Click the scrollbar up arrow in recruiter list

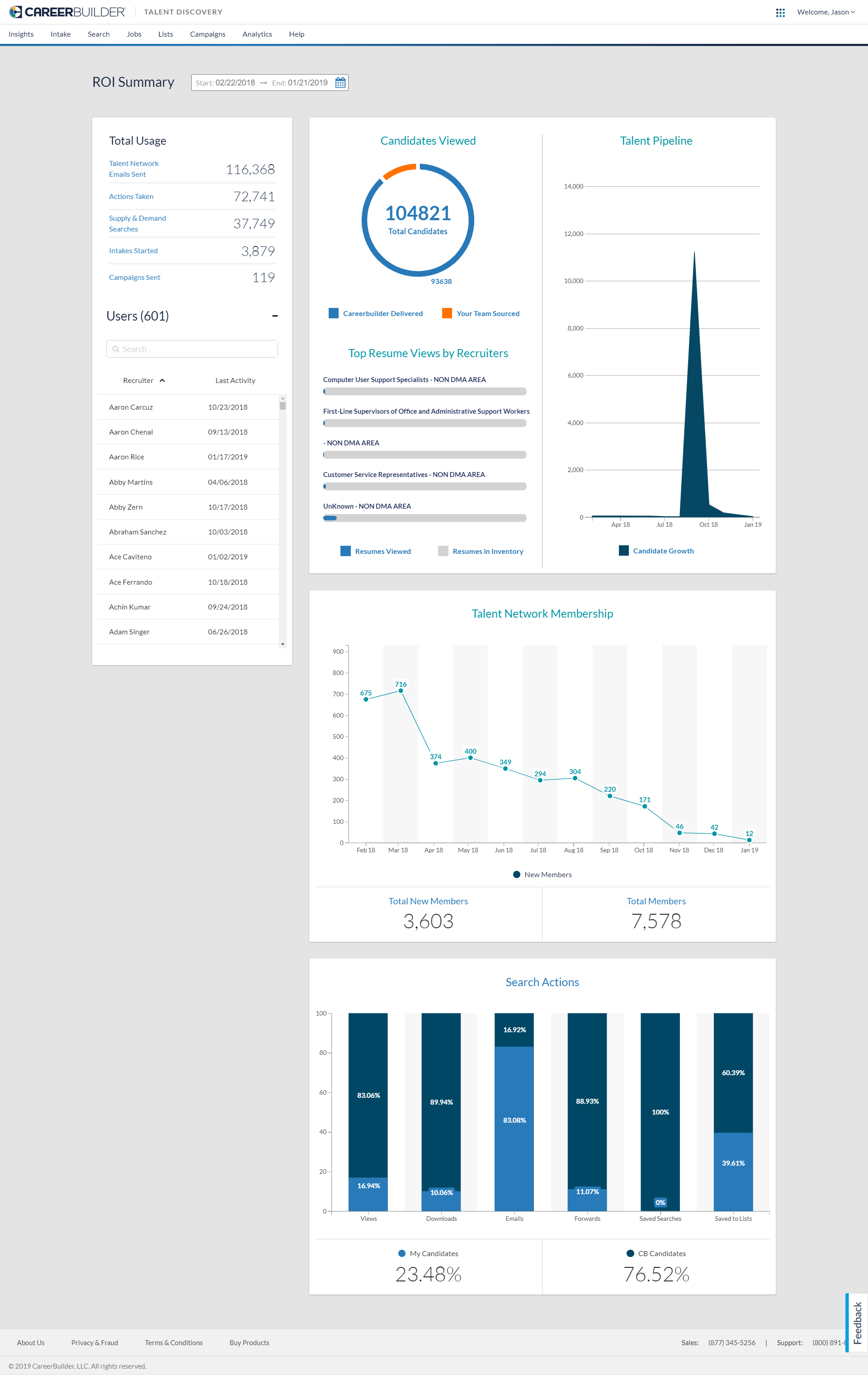tap(283, 398)
